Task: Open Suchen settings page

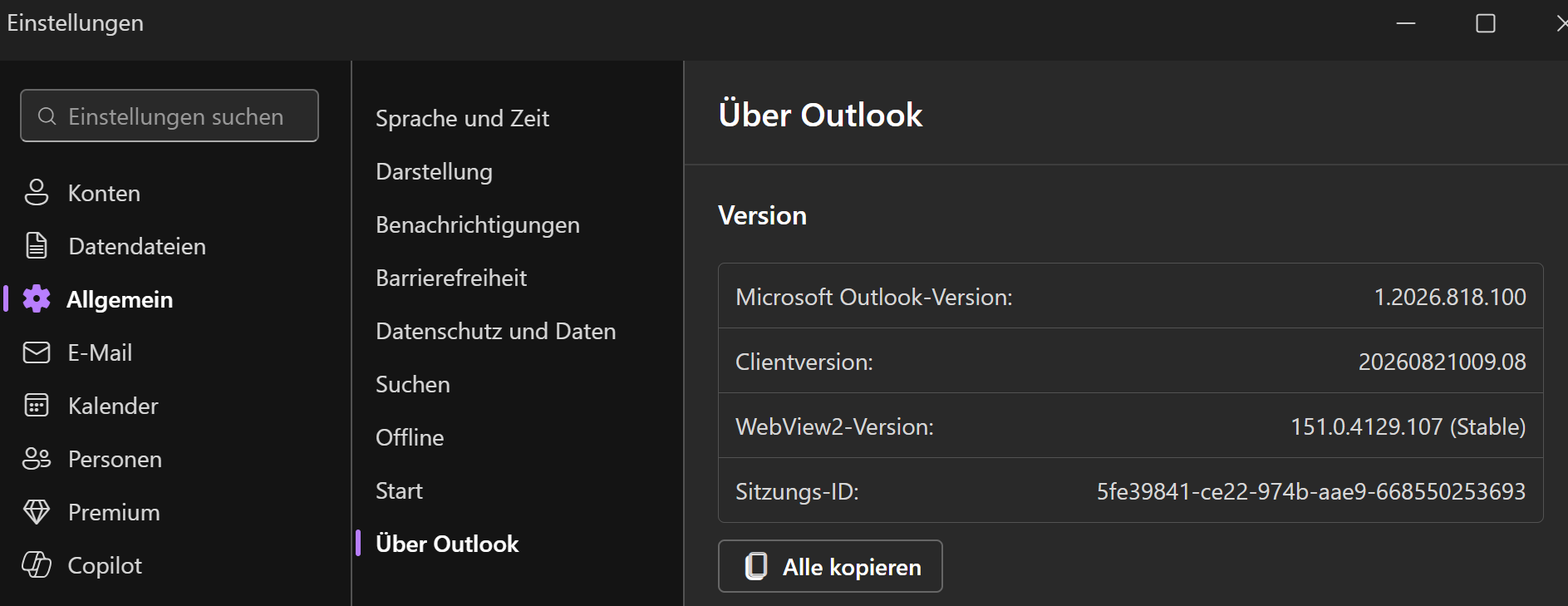Action: tap(413, 384)
